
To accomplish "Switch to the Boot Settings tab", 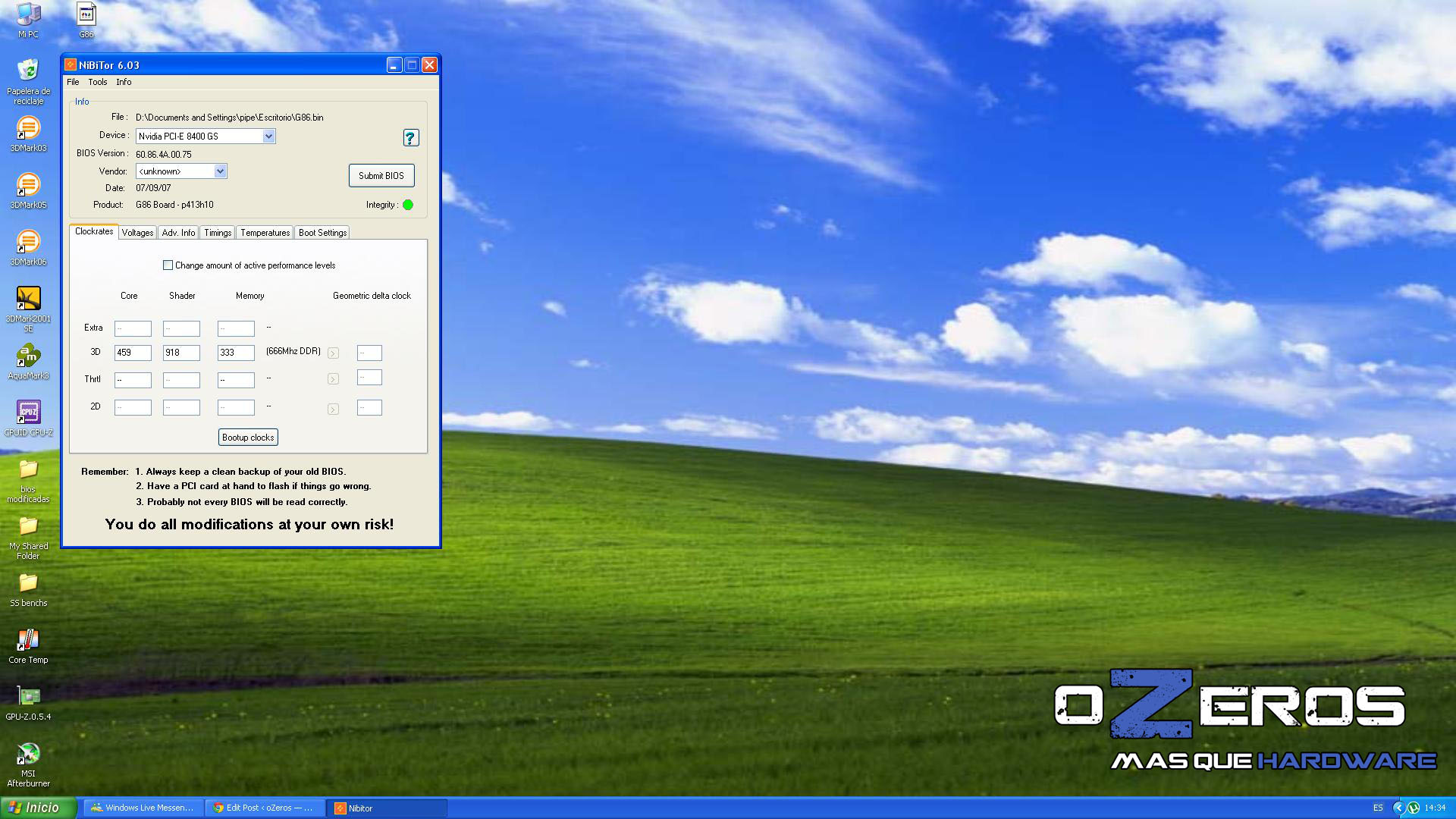I will [322, 233].
